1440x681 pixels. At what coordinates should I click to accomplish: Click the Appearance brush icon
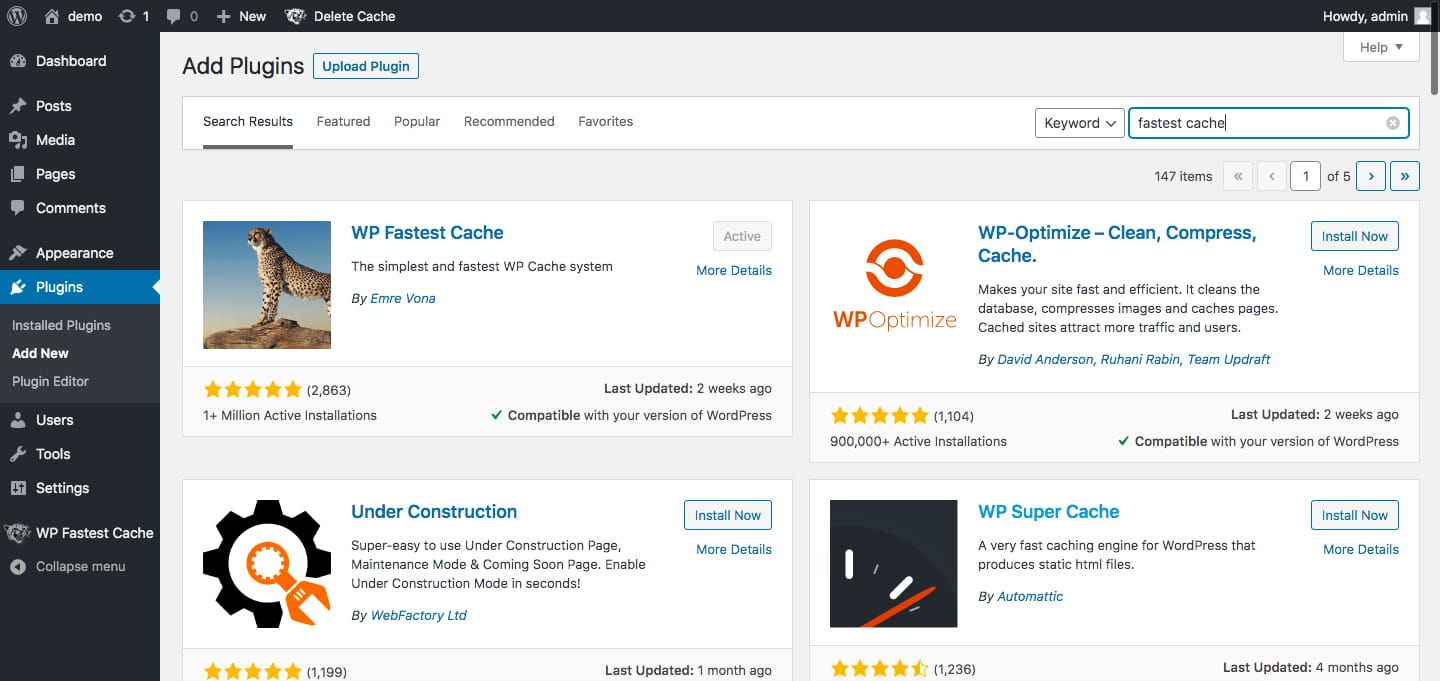pyautogui.click(x=18, y=253)
